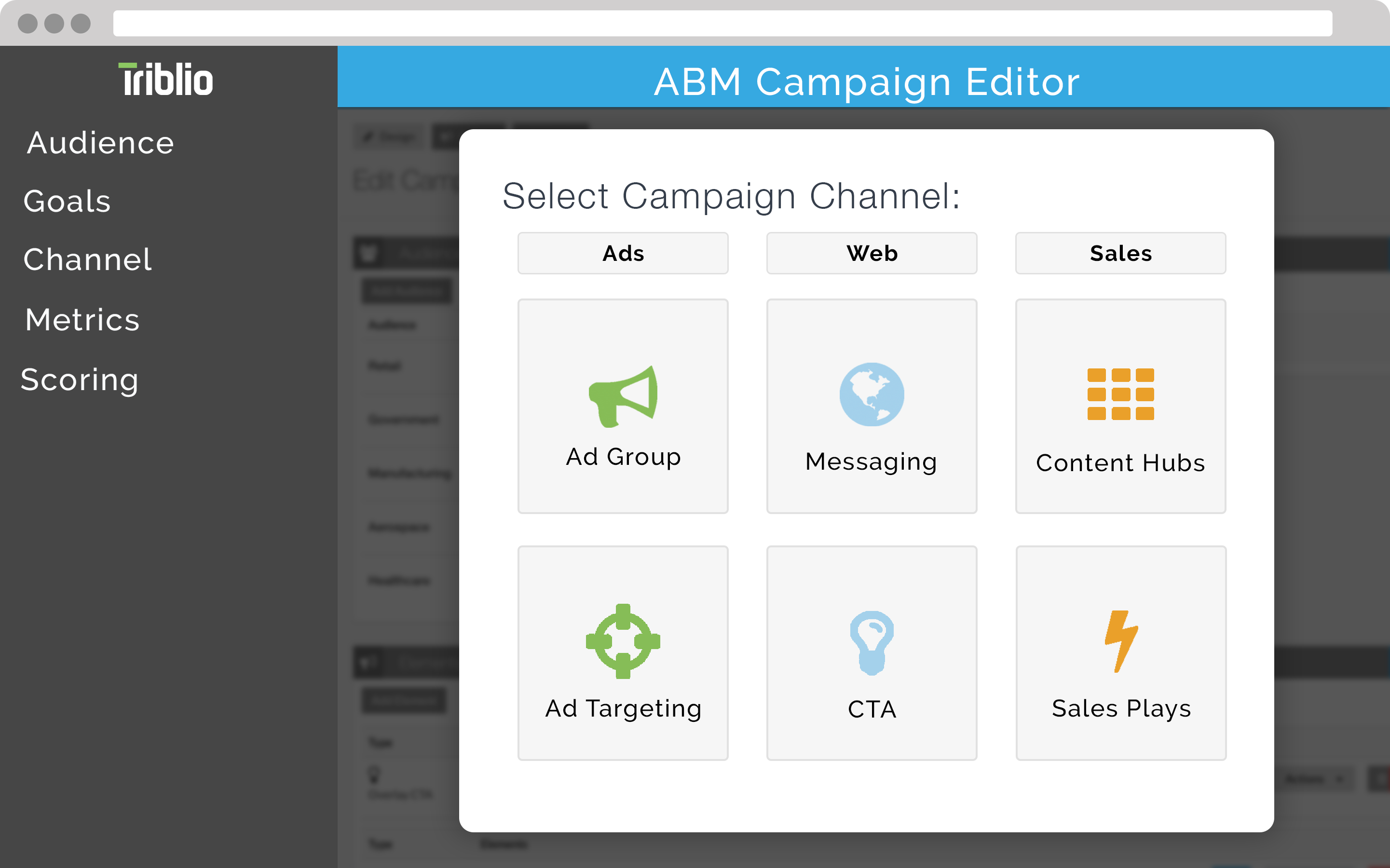This screenshot has height=868, width=1390.
Task: Click the Ad Group label text
Action: [623, 457]
